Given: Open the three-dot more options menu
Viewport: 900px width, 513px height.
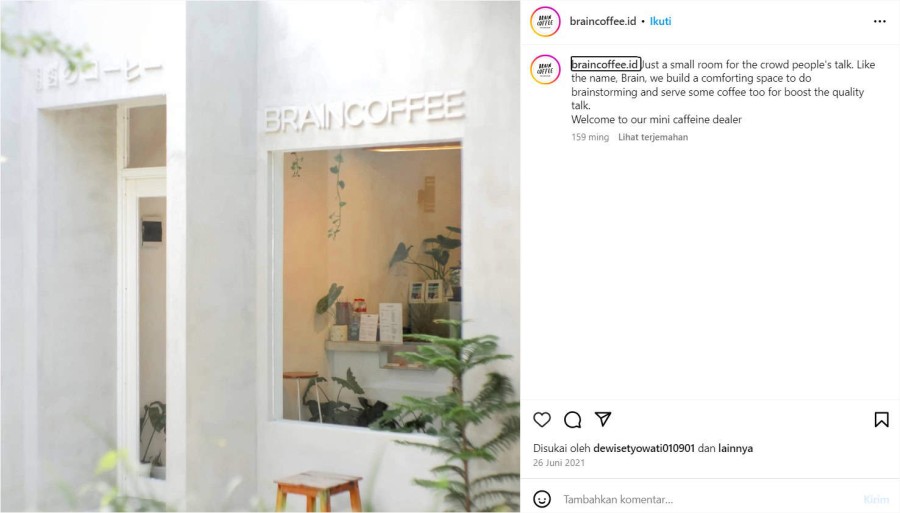Looking at the screenshot, I should coord(879,21).
